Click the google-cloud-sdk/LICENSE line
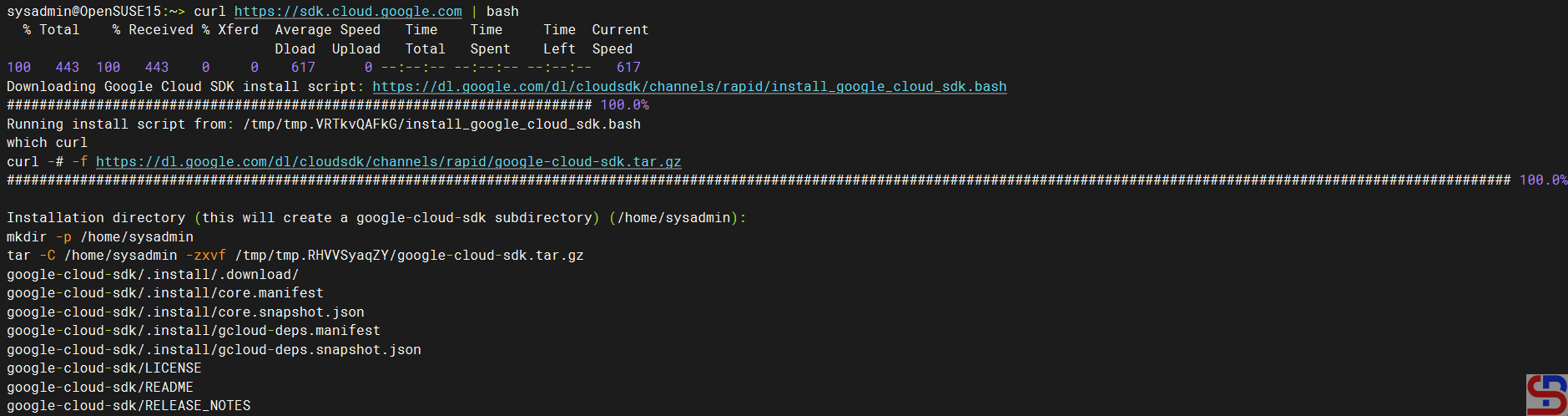Viewport: 1568px width, 416px height. coord(103,368)
